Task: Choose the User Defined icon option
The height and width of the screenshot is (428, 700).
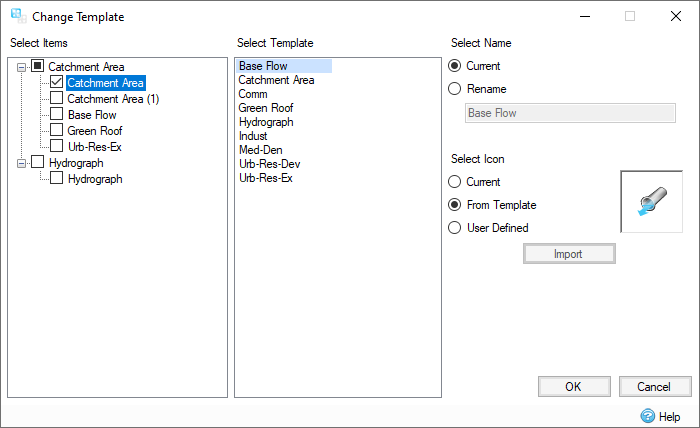Action: [456, 228]
